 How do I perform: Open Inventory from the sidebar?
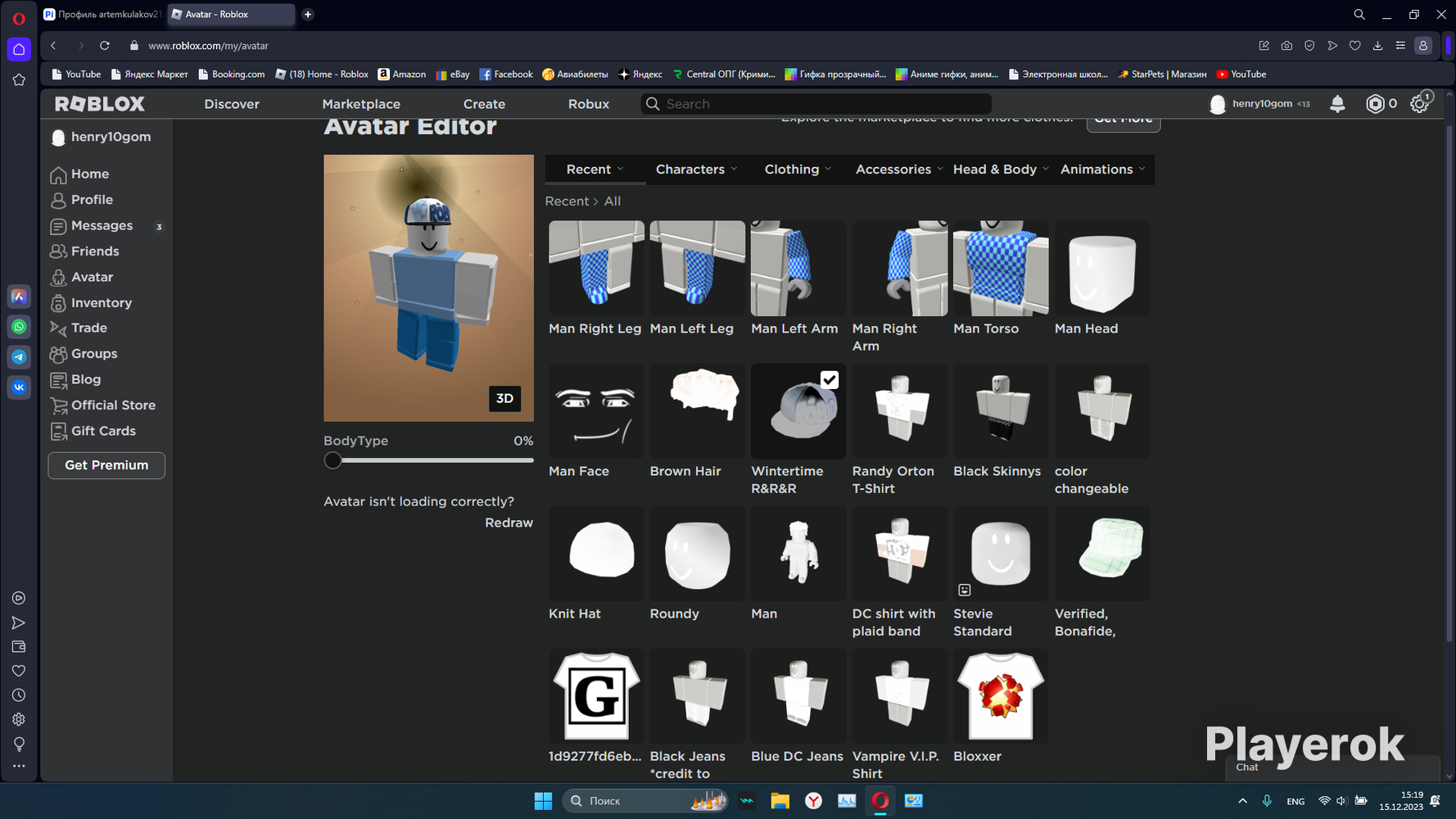pos(91,303)
